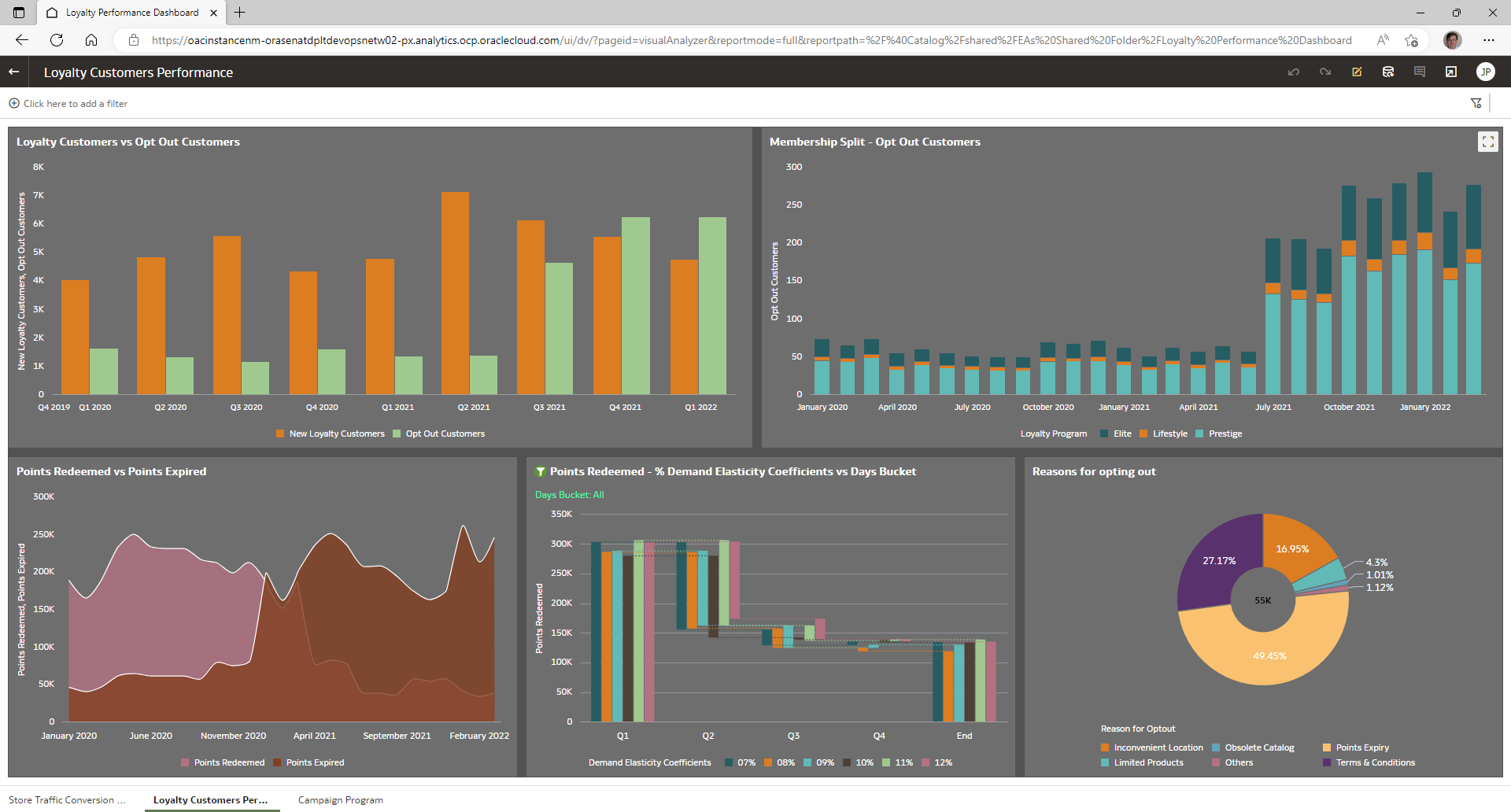
Task: Click the orange Inconvenient Location legend swatch
Action: pos(1105,747)
